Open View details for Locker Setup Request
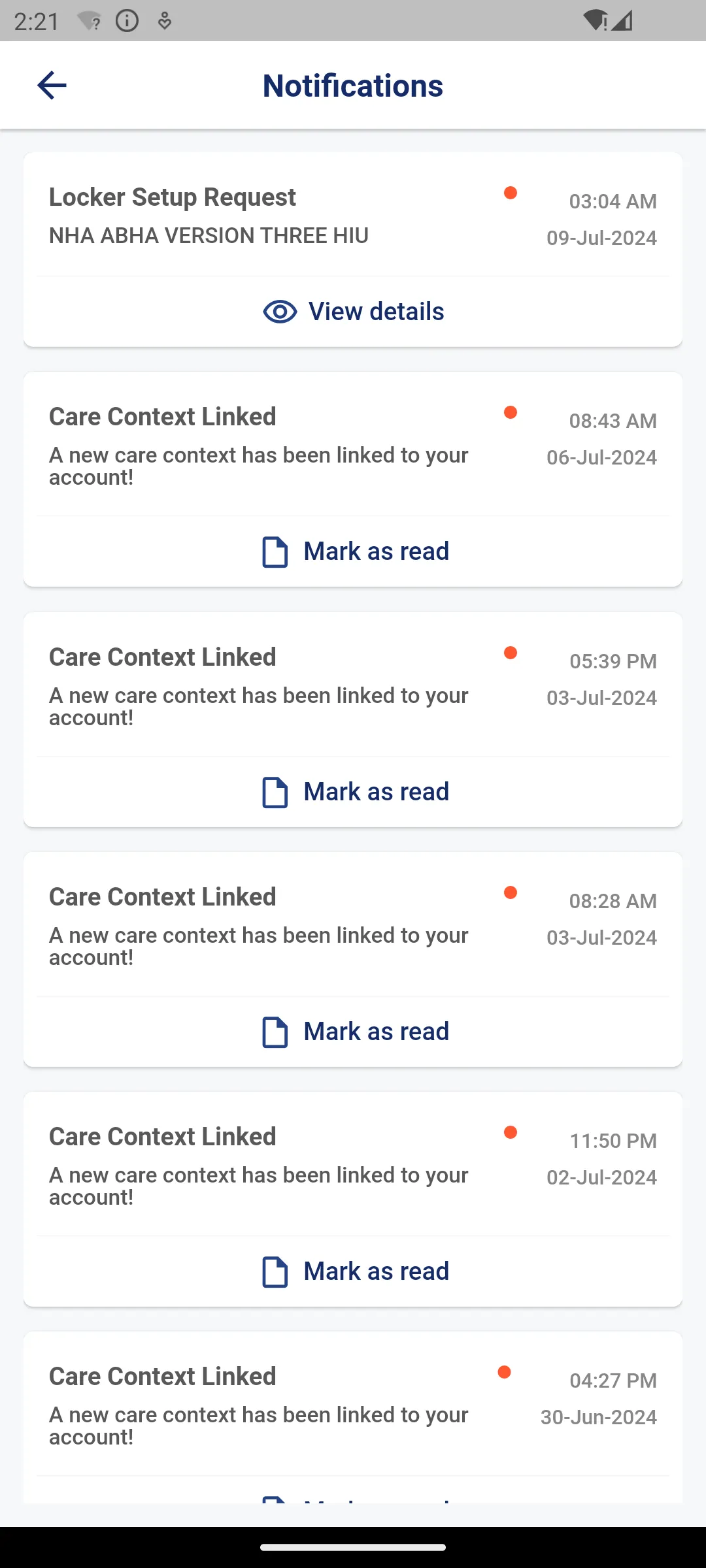 [353, 312]
